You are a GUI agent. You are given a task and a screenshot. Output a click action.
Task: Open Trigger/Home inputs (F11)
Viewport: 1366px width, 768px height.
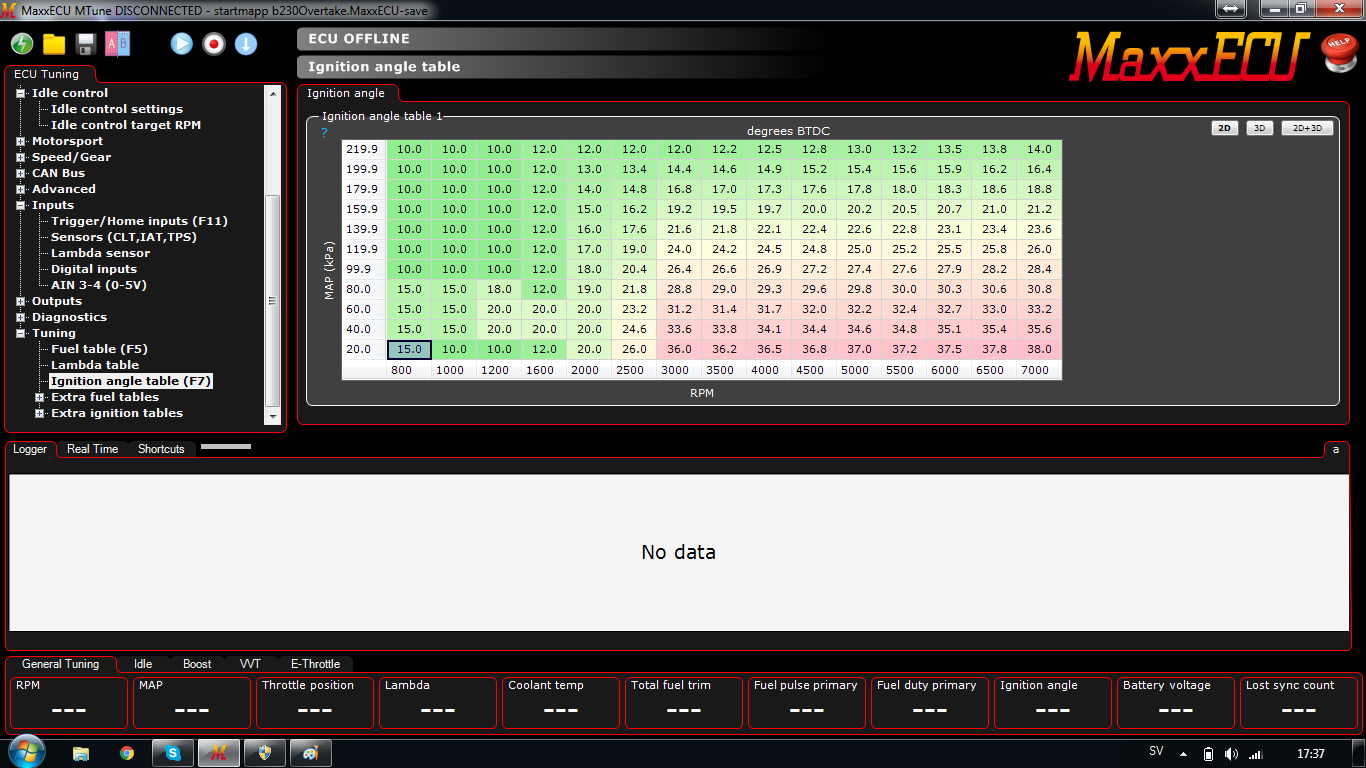pyautogui.click(x=140, y=221)
